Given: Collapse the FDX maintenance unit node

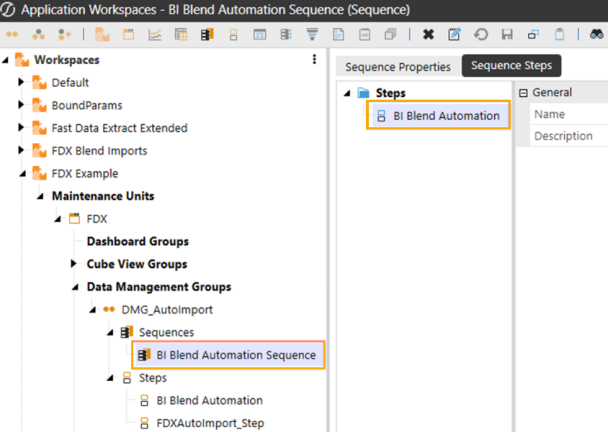Looking at the screenshot, I should (58, 219).
